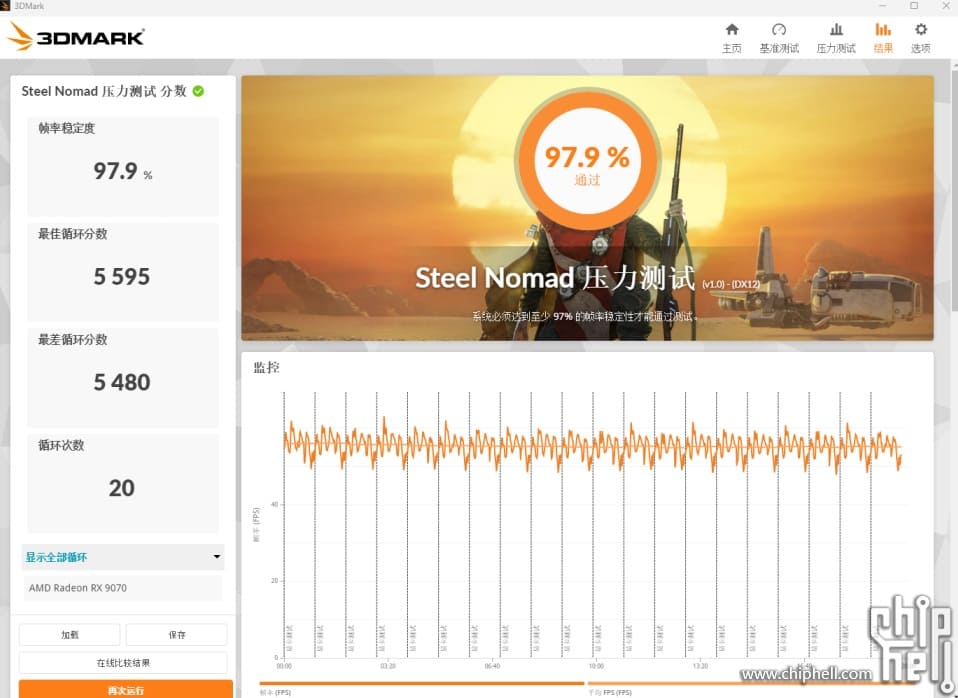Click the 3DMark title bar text
958x698 pixels.
29,6
